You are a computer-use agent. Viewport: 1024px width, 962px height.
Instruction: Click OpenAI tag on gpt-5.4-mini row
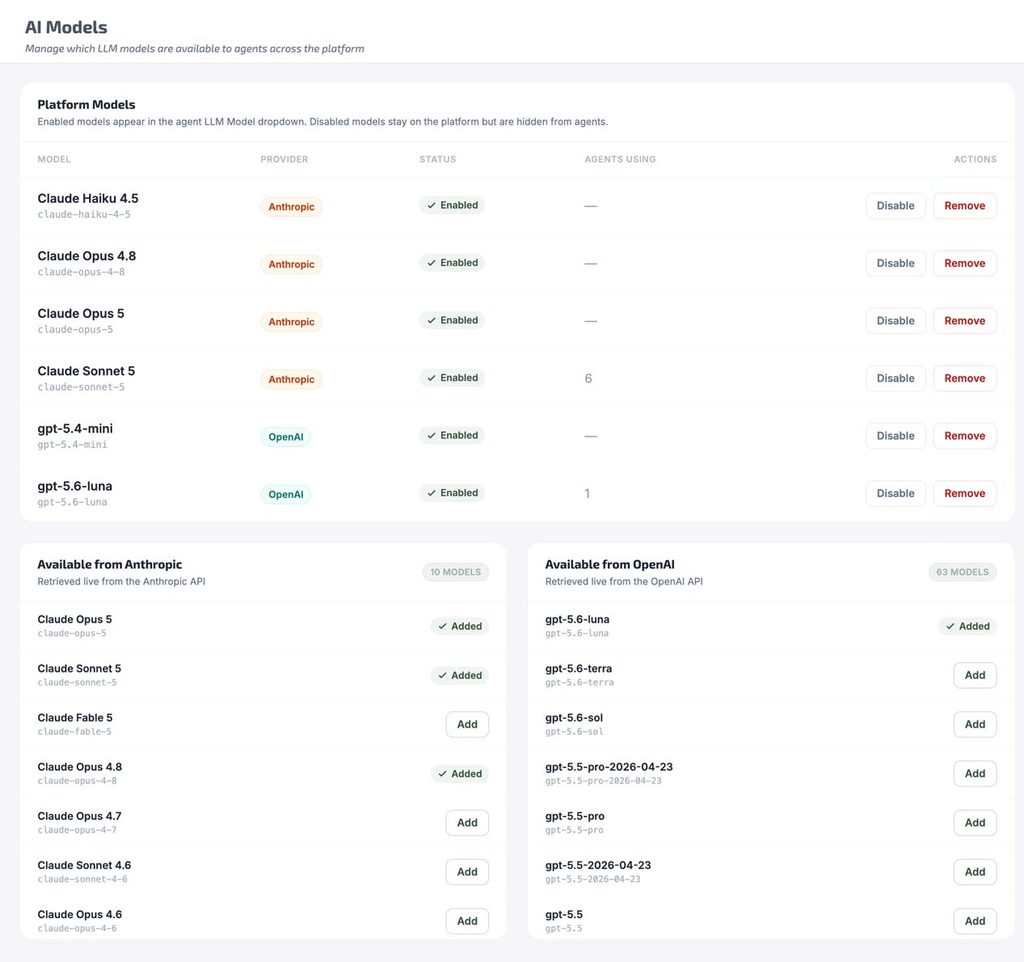(286, 437)
